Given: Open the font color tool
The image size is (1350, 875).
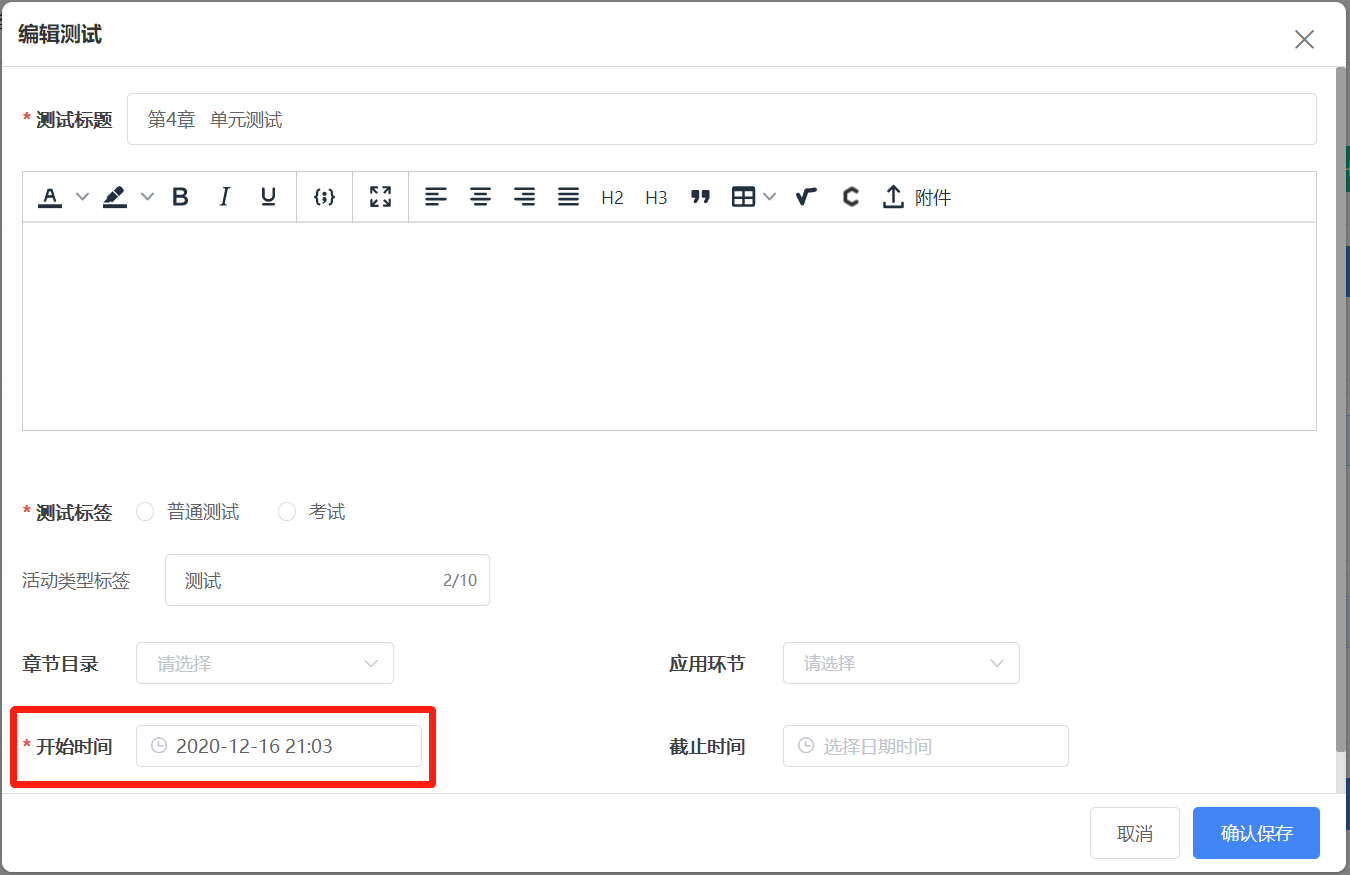Looking at the screenshot, I should pyautogui.click(x=50, y=197).
